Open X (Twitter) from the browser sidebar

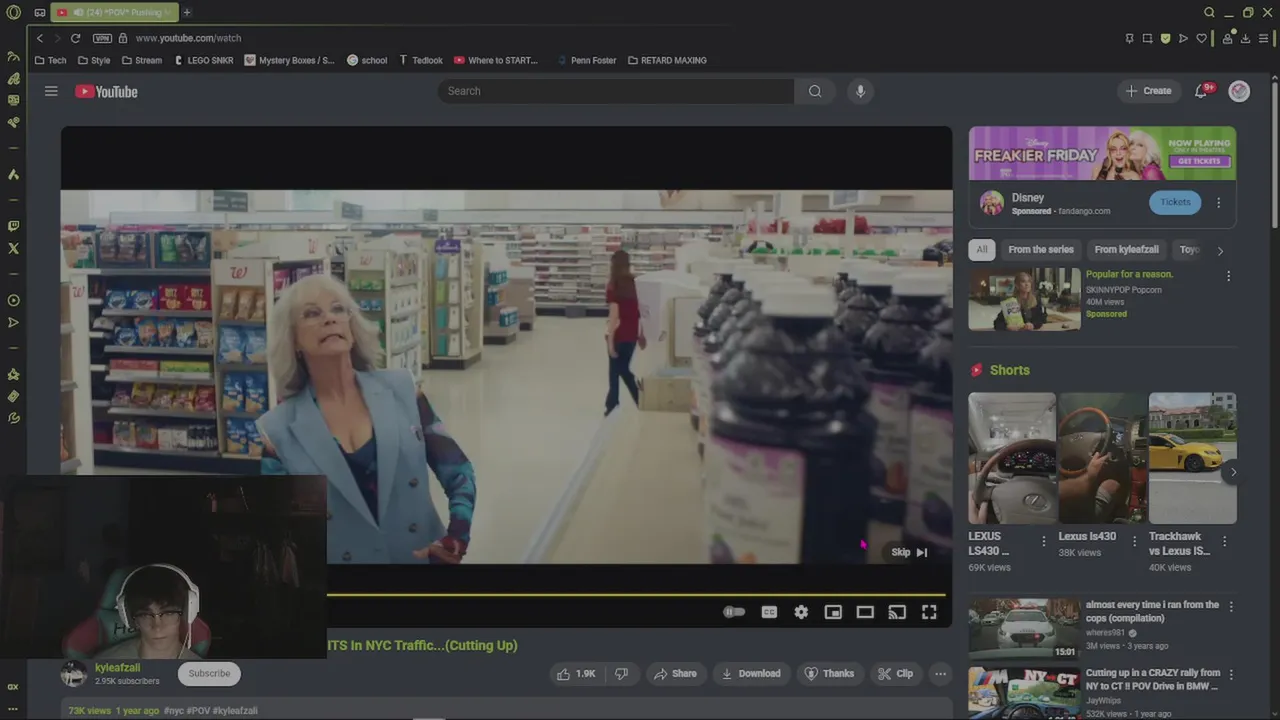pos(13,248)
